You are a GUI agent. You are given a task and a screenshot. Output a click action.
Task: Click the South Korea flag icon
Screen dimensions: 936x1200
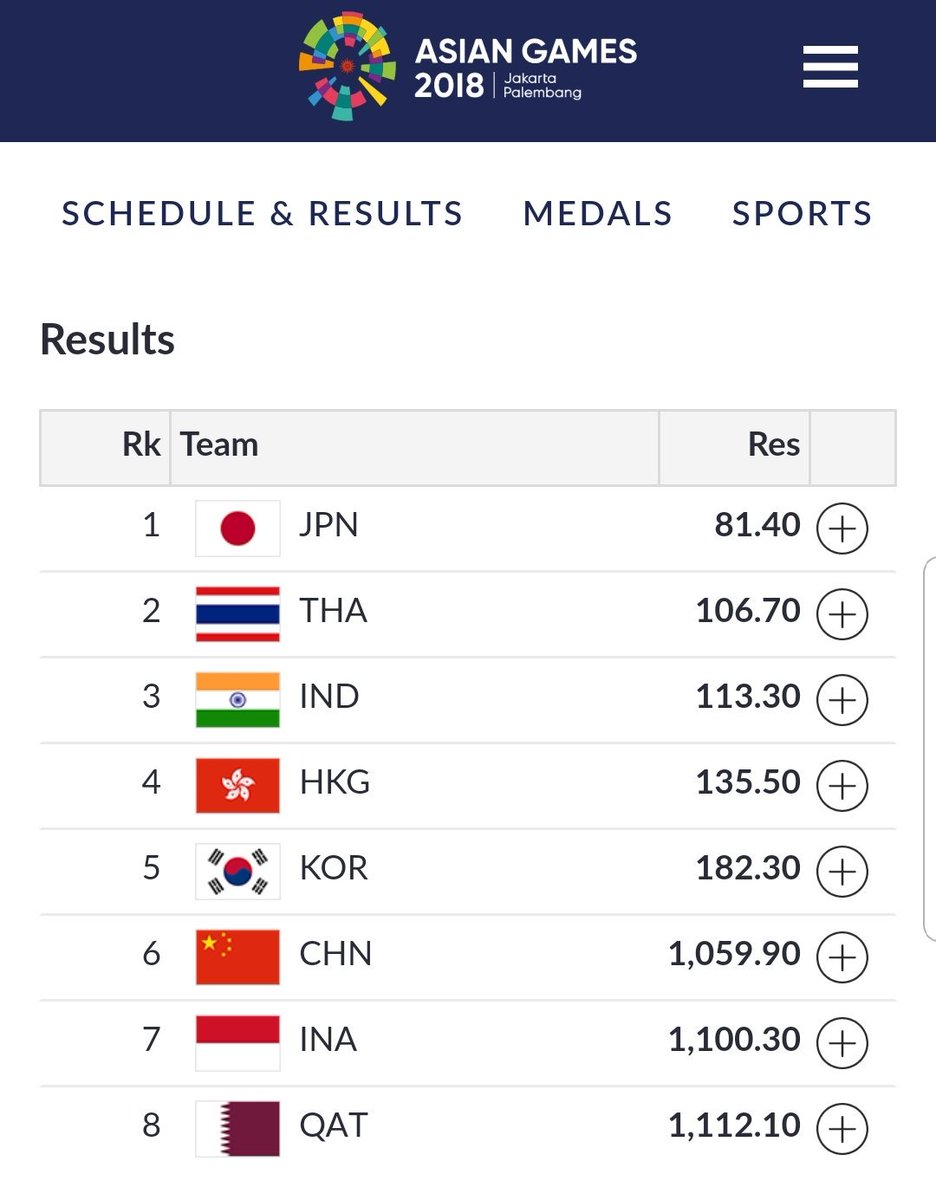(x=238, y=871)
